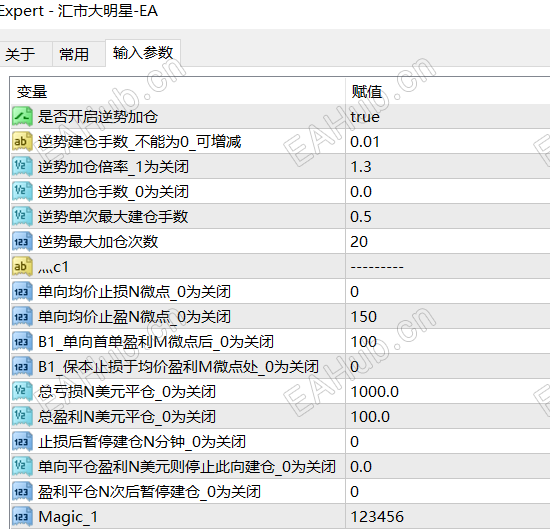The image size is (550, 529).
Task: Click the double icon beside 逆势单次最大建仓手数
Action: [22, 217]
